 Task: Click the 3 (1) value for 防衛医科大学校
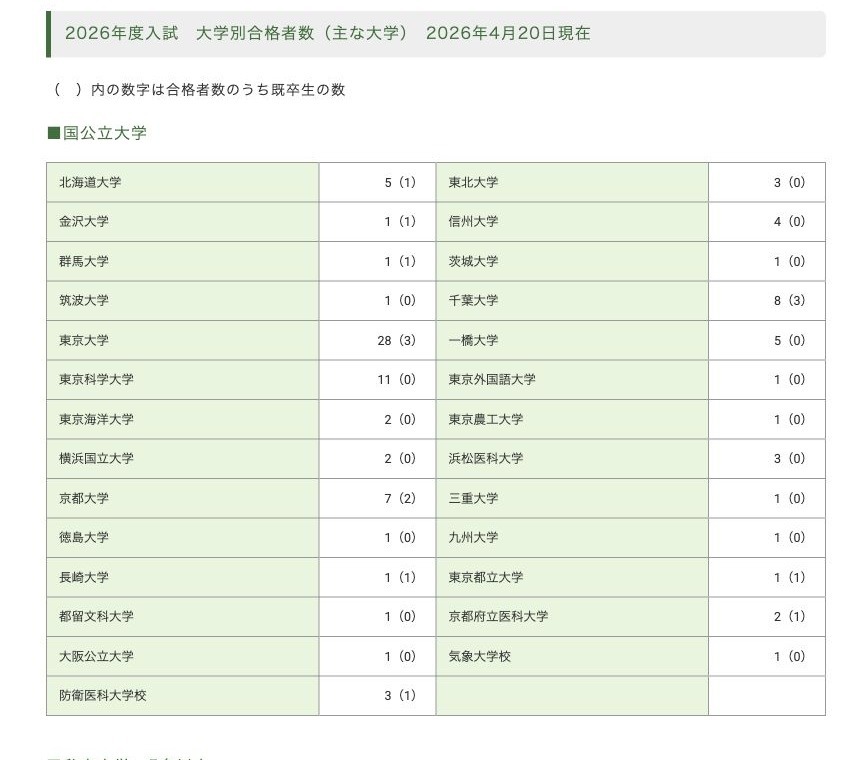pos(400,695)
